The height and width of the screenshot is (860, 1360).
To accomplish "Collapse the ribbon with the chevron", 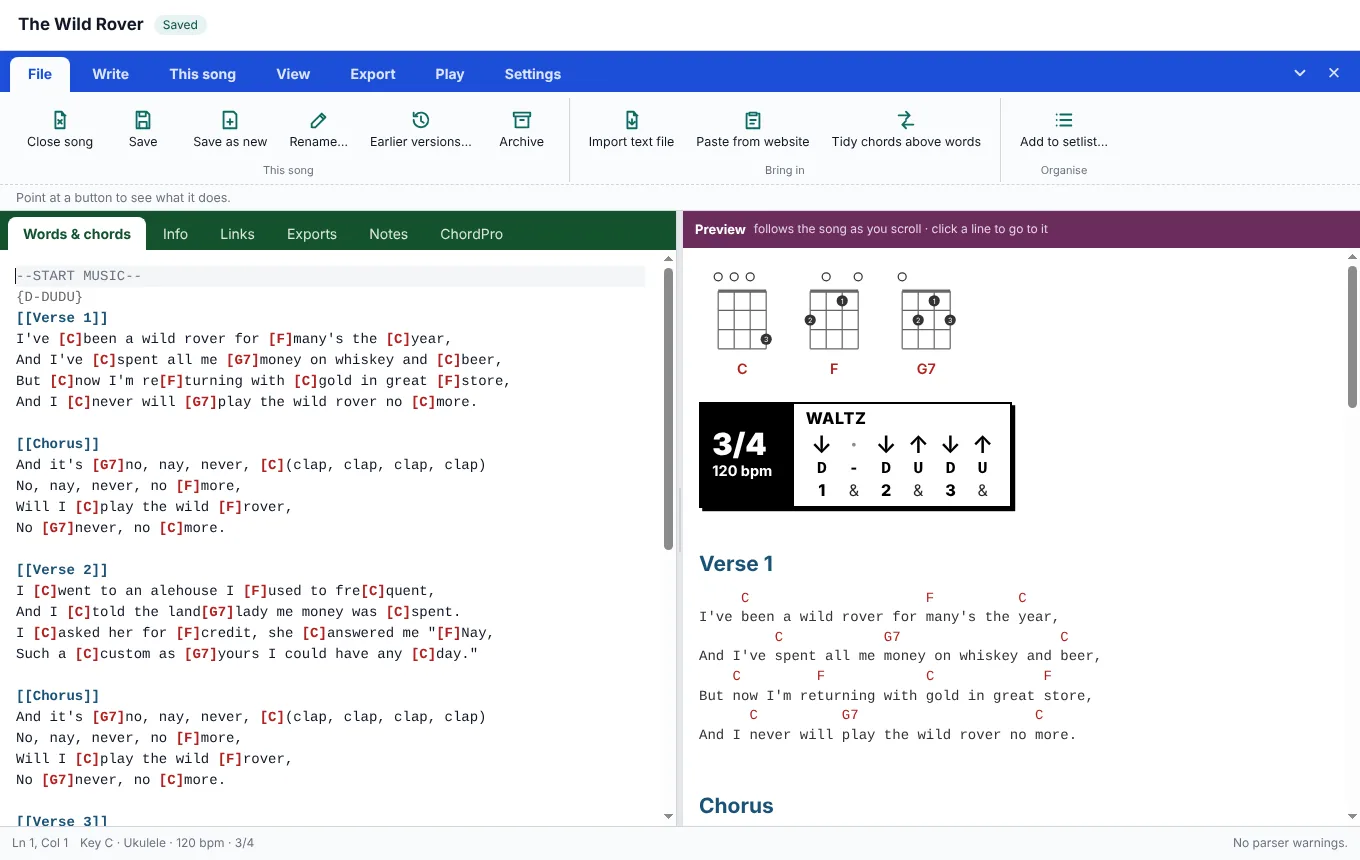I will [1300, 73].
